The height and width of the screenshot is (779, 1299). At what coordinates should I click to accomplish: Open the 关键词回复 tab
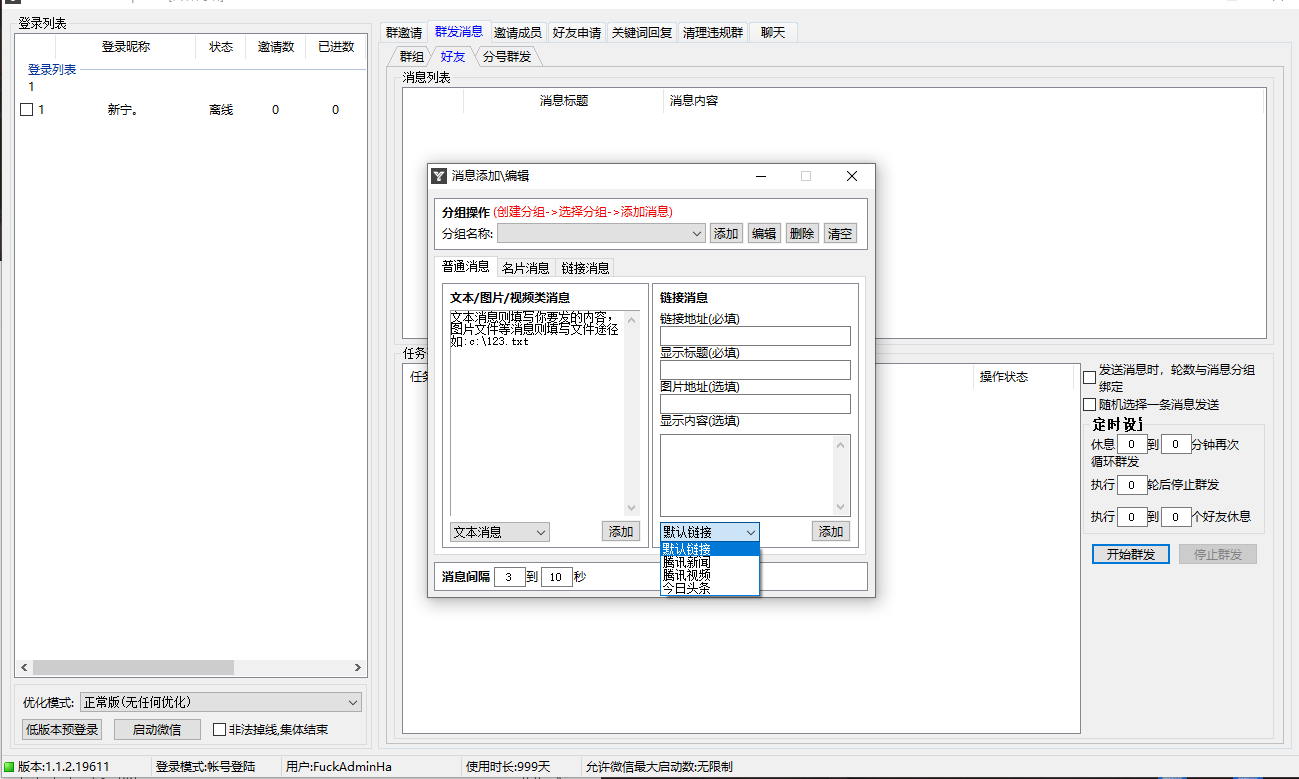(642, 33)
